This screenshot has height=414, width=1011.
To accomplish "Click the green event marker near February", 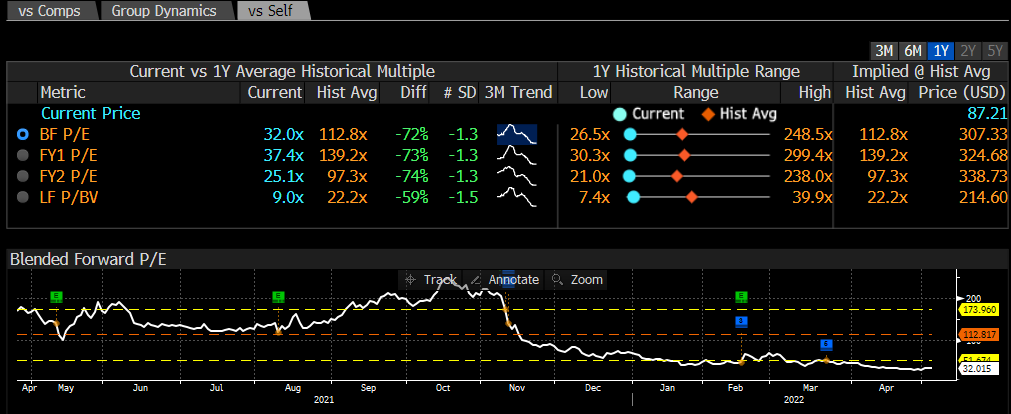I will pos(741,297).
